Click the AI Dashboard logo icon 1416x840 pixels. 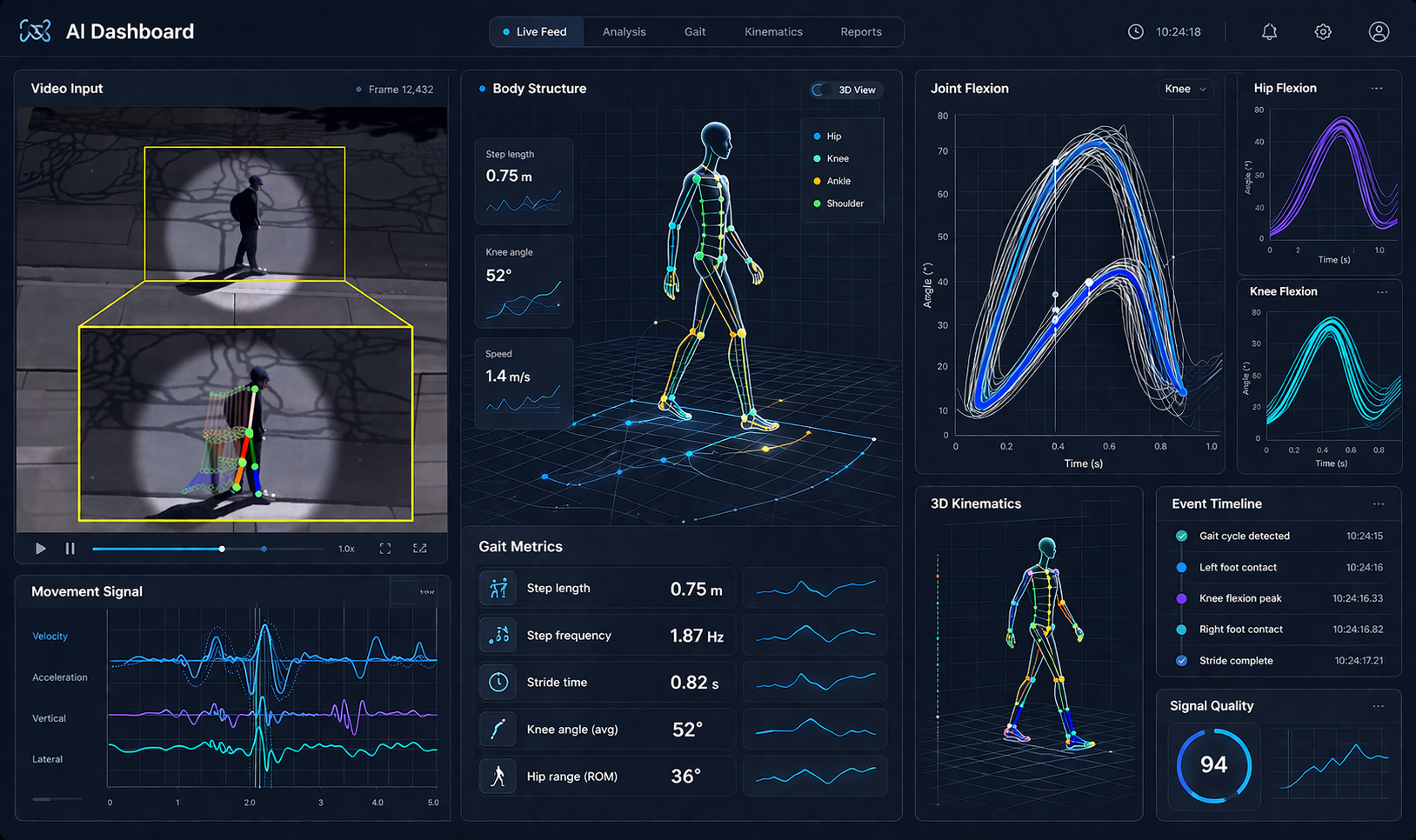(35, 31)
